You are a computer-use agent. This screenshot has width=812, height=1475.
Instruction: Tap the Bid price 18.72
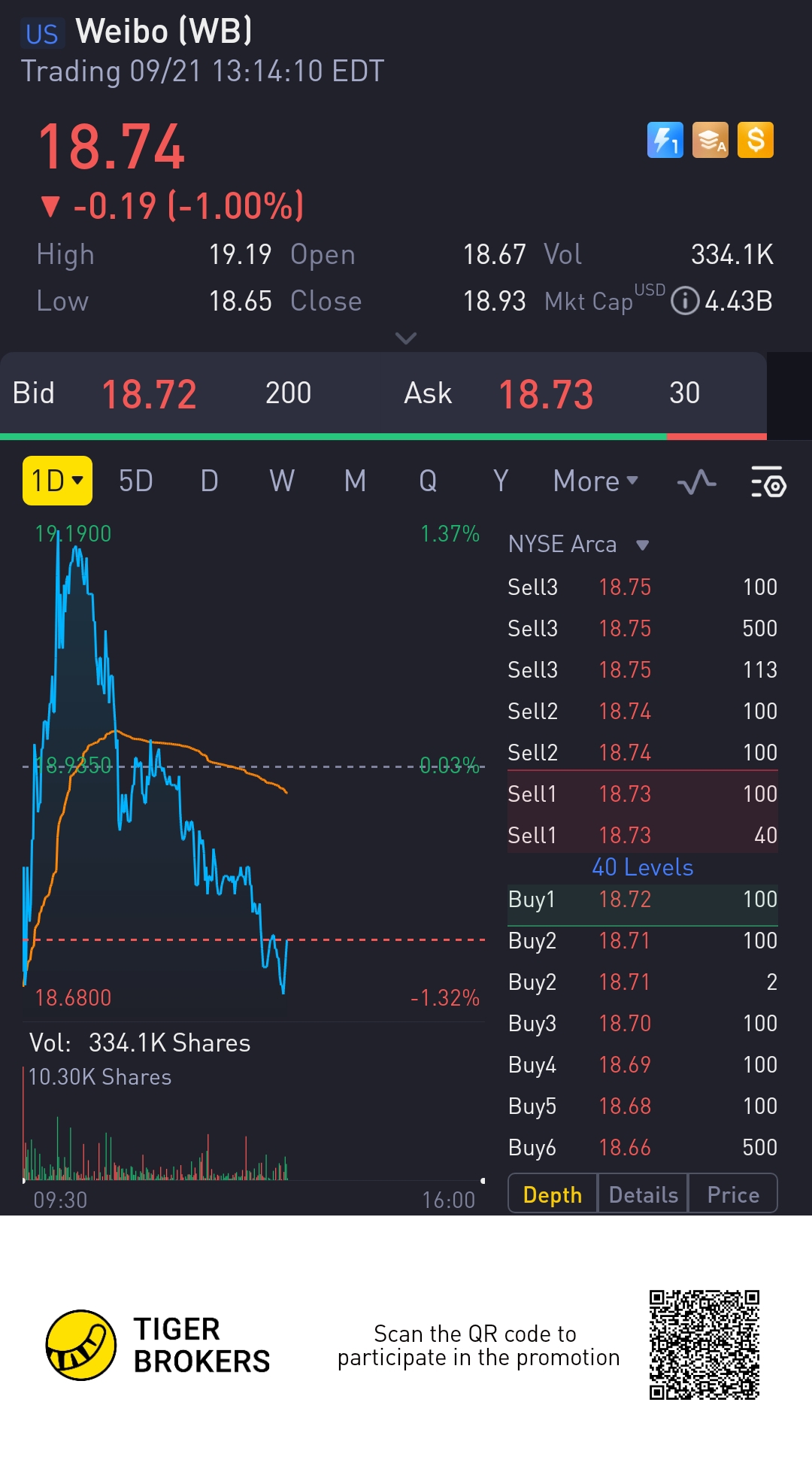click(149, 394)
